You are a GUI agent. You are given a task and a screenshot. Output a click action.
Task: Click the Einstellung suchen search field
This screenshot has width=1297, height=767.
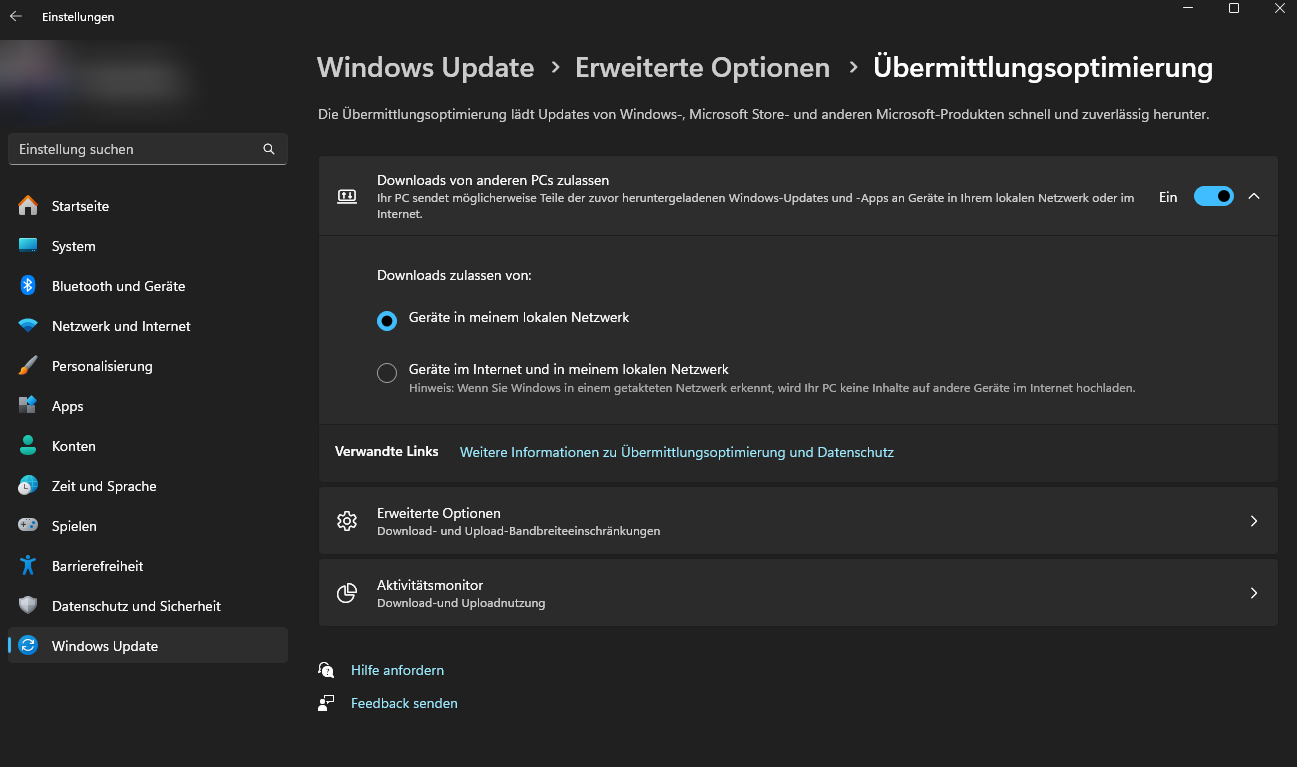click(x=148, y=149)
